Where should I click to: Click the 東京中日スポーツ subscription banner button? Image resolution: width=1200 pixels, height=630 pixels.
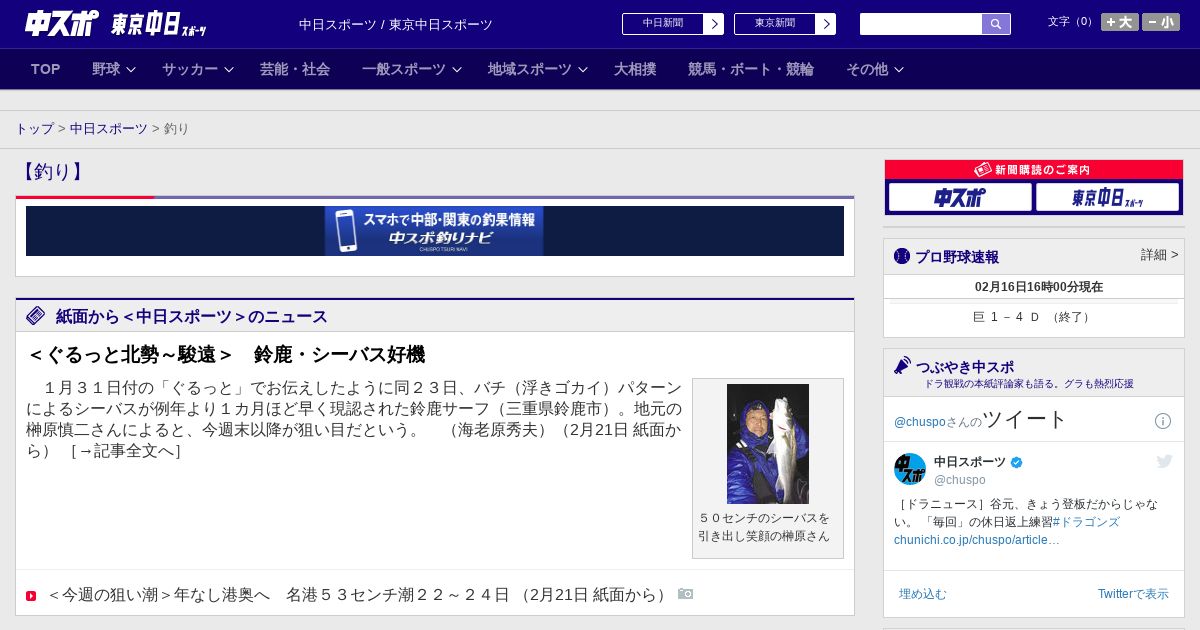click(x=1107, y=198)
